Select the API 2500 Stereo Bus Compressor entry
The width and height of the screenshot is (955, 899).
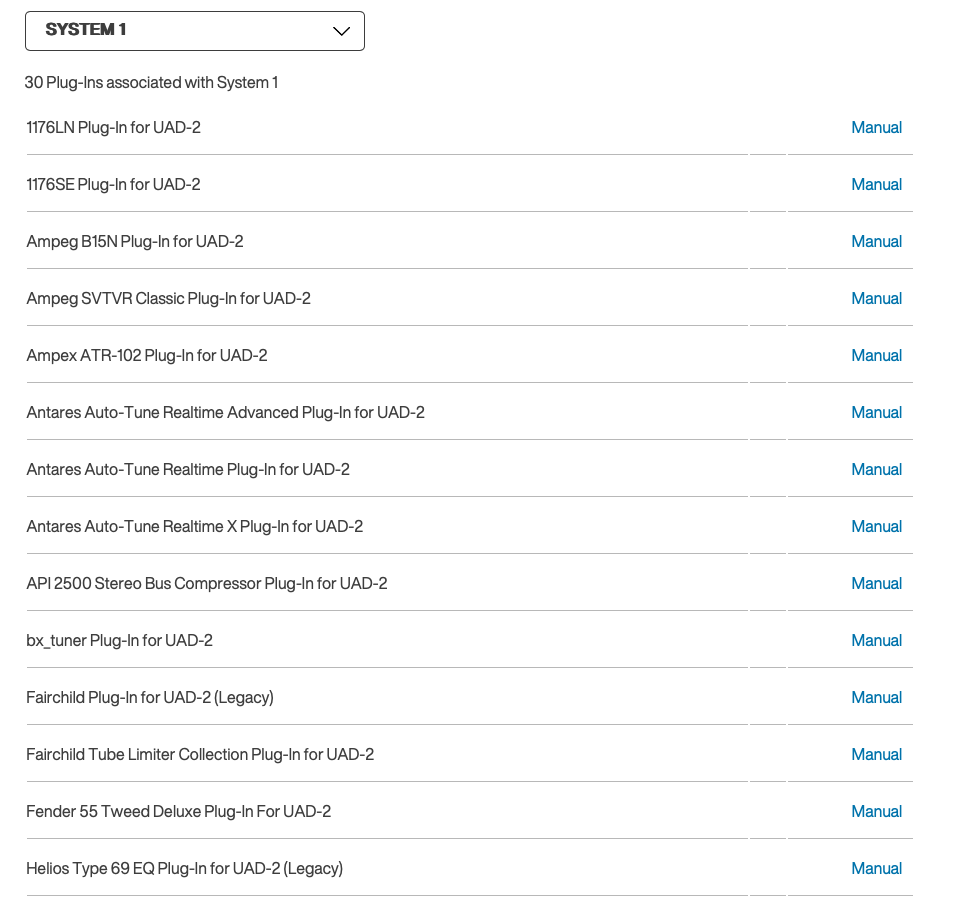point(207,584)
